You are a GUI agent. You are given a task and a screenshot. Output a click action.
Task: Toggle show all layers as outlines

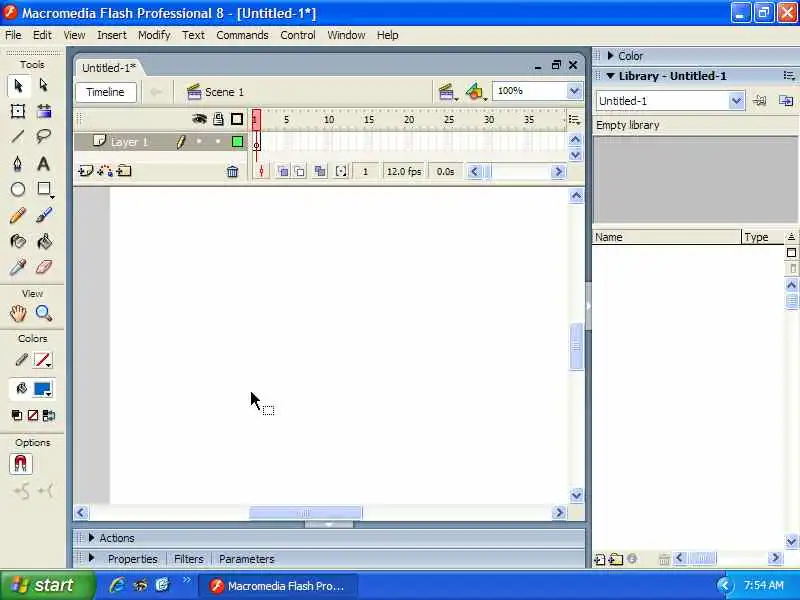point(237,119)
